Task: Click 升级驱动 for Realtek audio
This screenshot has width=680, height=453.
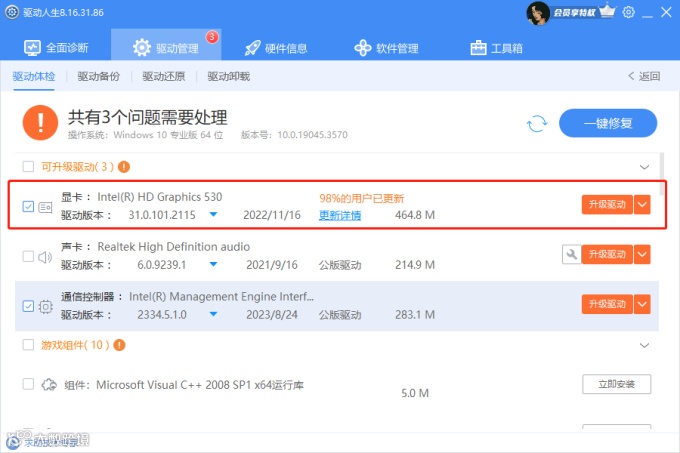Action: click(x=607, y=254)
